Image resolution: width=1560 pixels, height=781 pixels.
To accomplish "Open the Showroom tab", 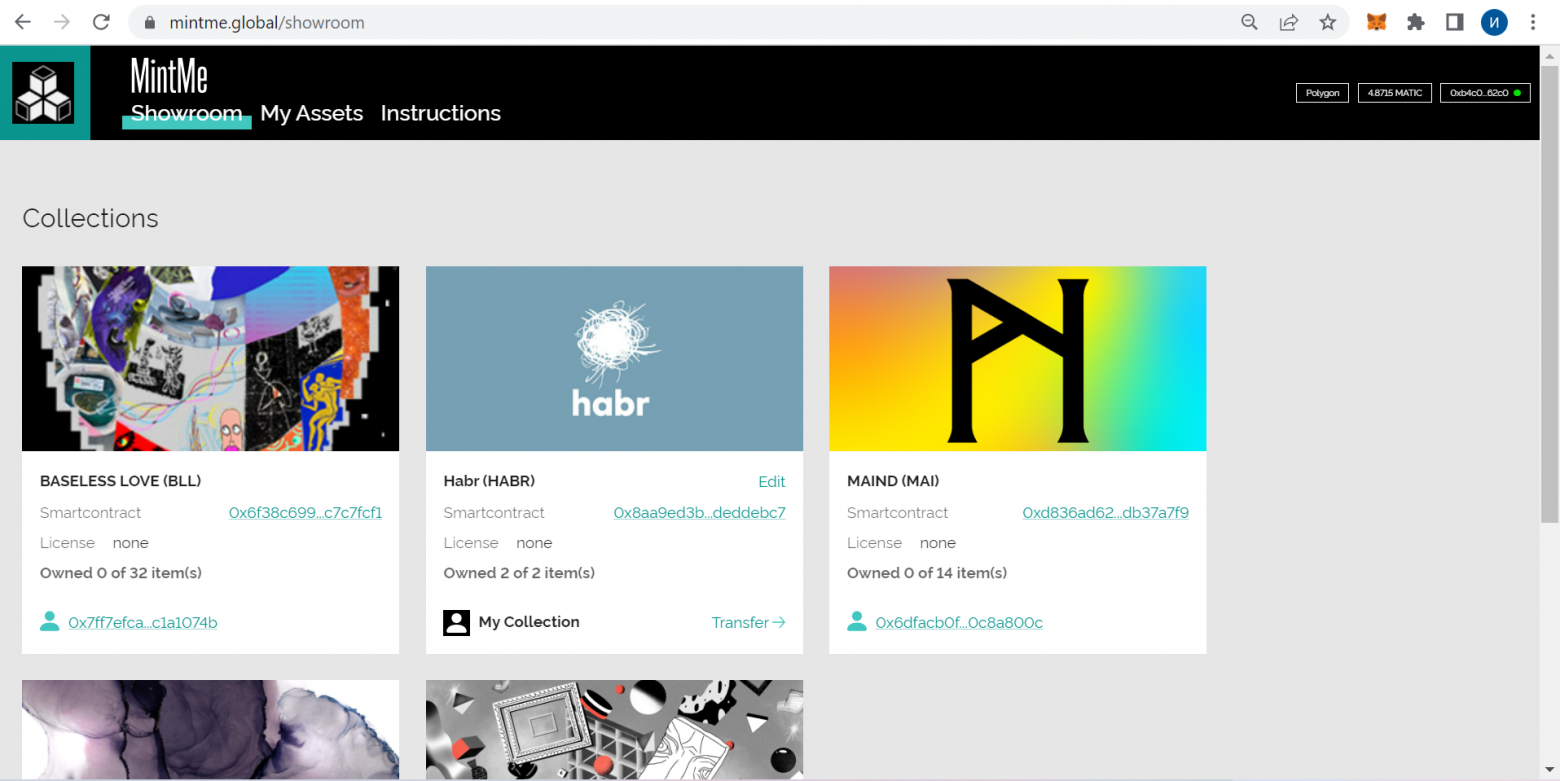I will pos(186,113).
